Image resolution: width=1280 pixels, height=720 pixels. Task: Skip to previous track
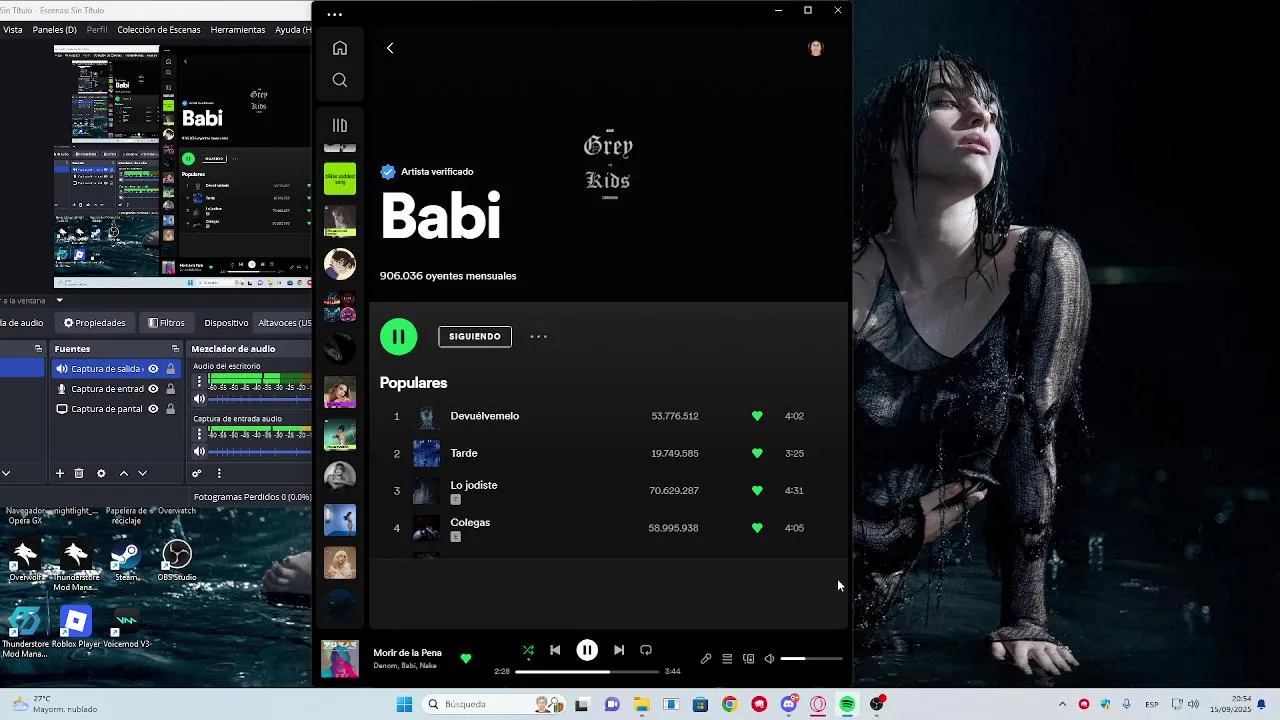tap(555, 650)
